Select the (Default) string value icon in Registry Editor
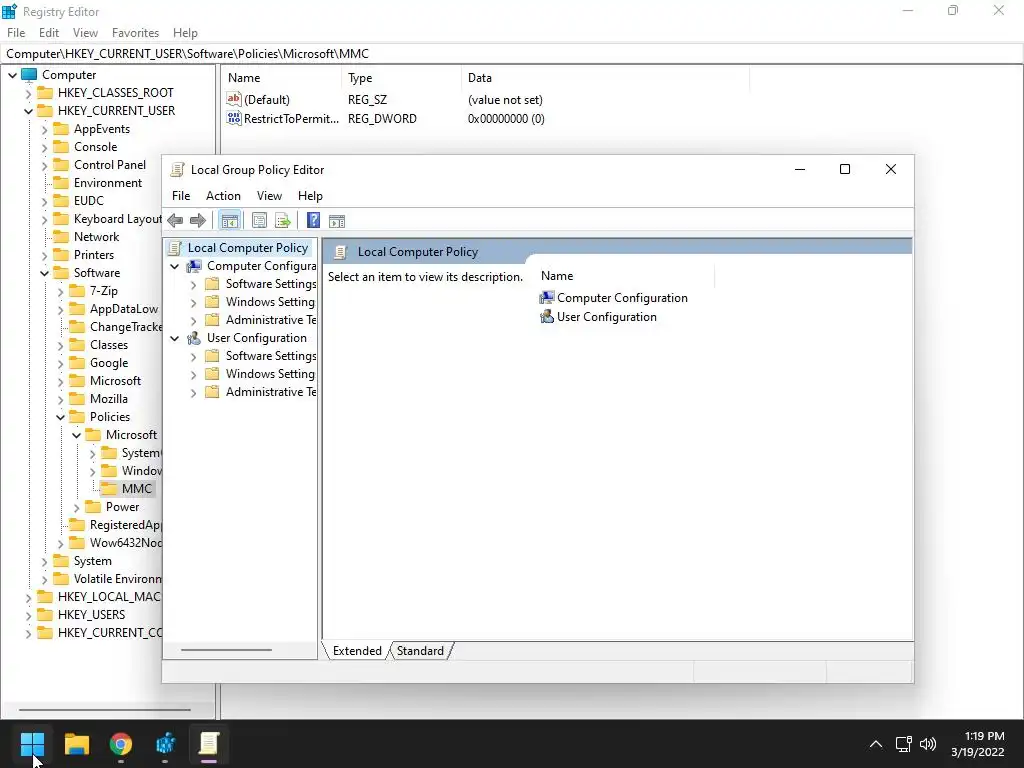 234,99
